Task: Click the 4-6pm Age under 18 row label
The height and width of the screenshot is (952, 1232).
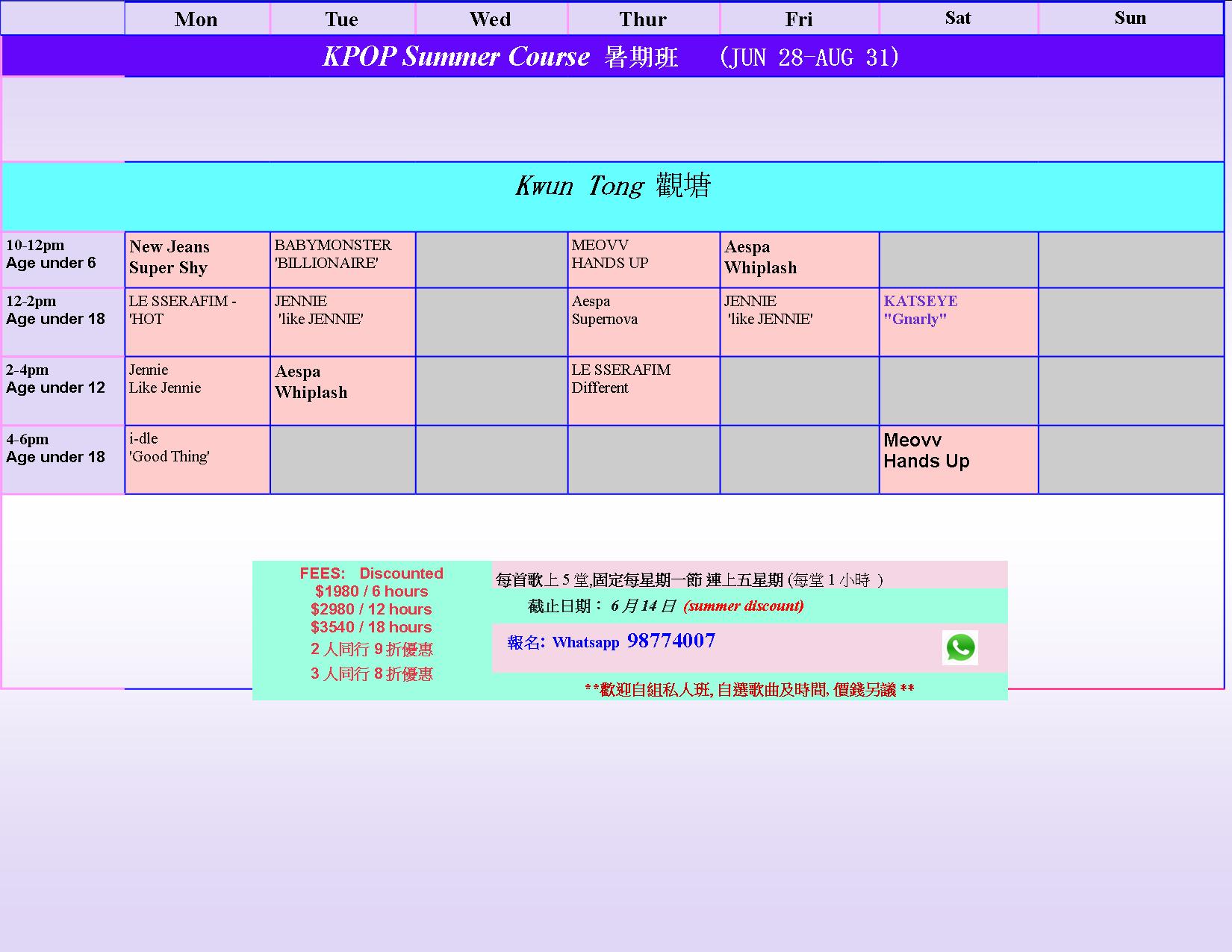Action: [x=63, y=459]
